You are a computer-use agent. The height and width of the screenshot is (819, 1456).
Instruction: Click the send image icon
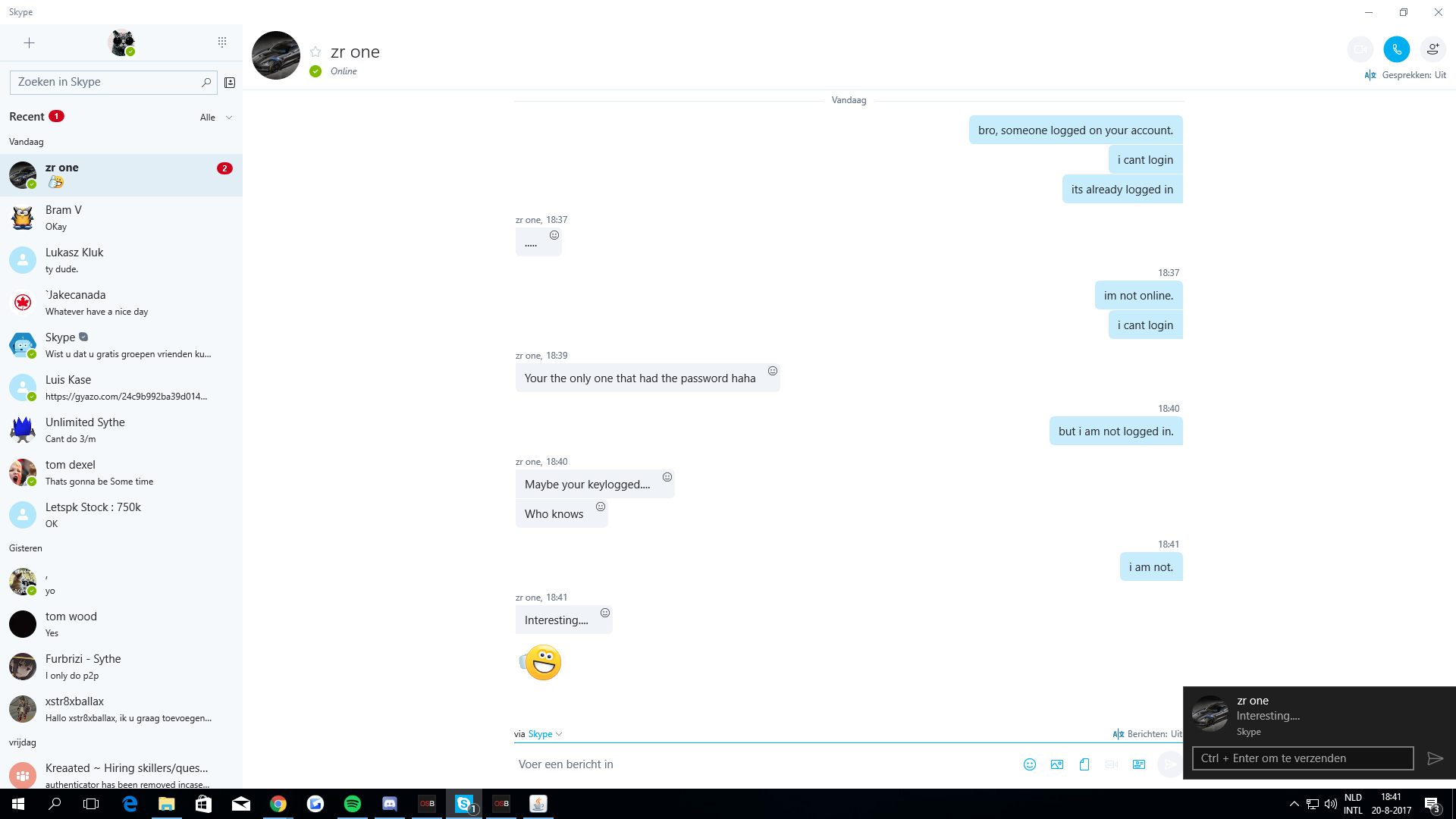1056,764
